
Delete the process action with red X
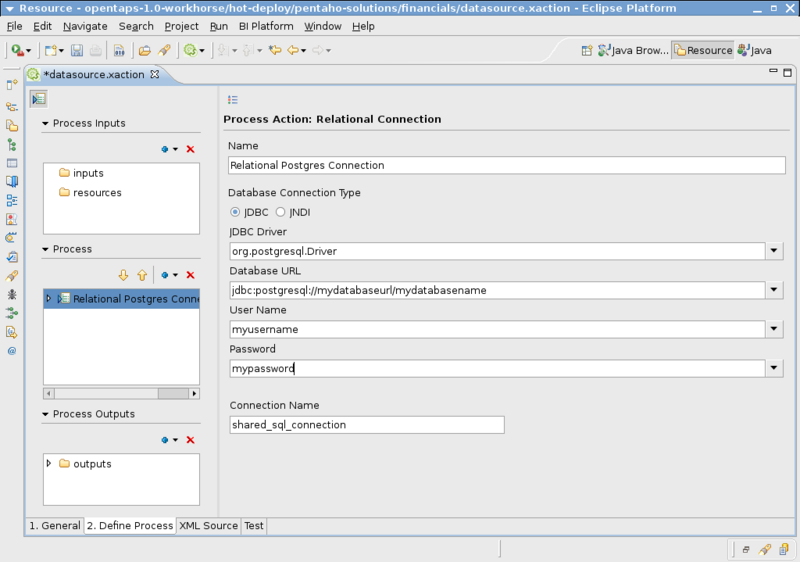coord(190,275)
